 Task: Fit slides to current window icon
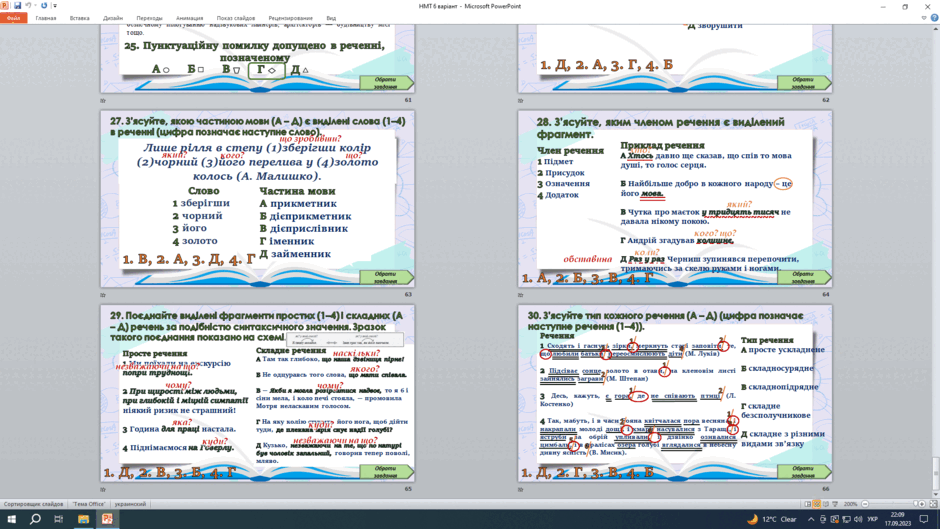point(931,504)
